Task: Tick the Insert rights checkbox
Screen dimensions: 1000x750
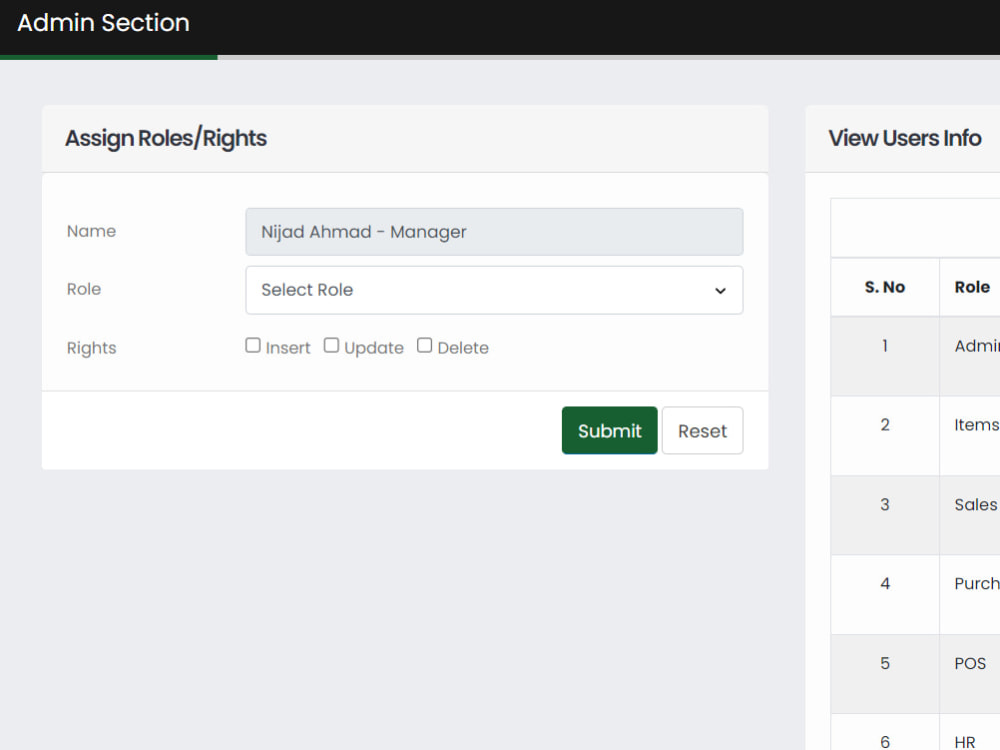Action: click(x=253, y=346)
